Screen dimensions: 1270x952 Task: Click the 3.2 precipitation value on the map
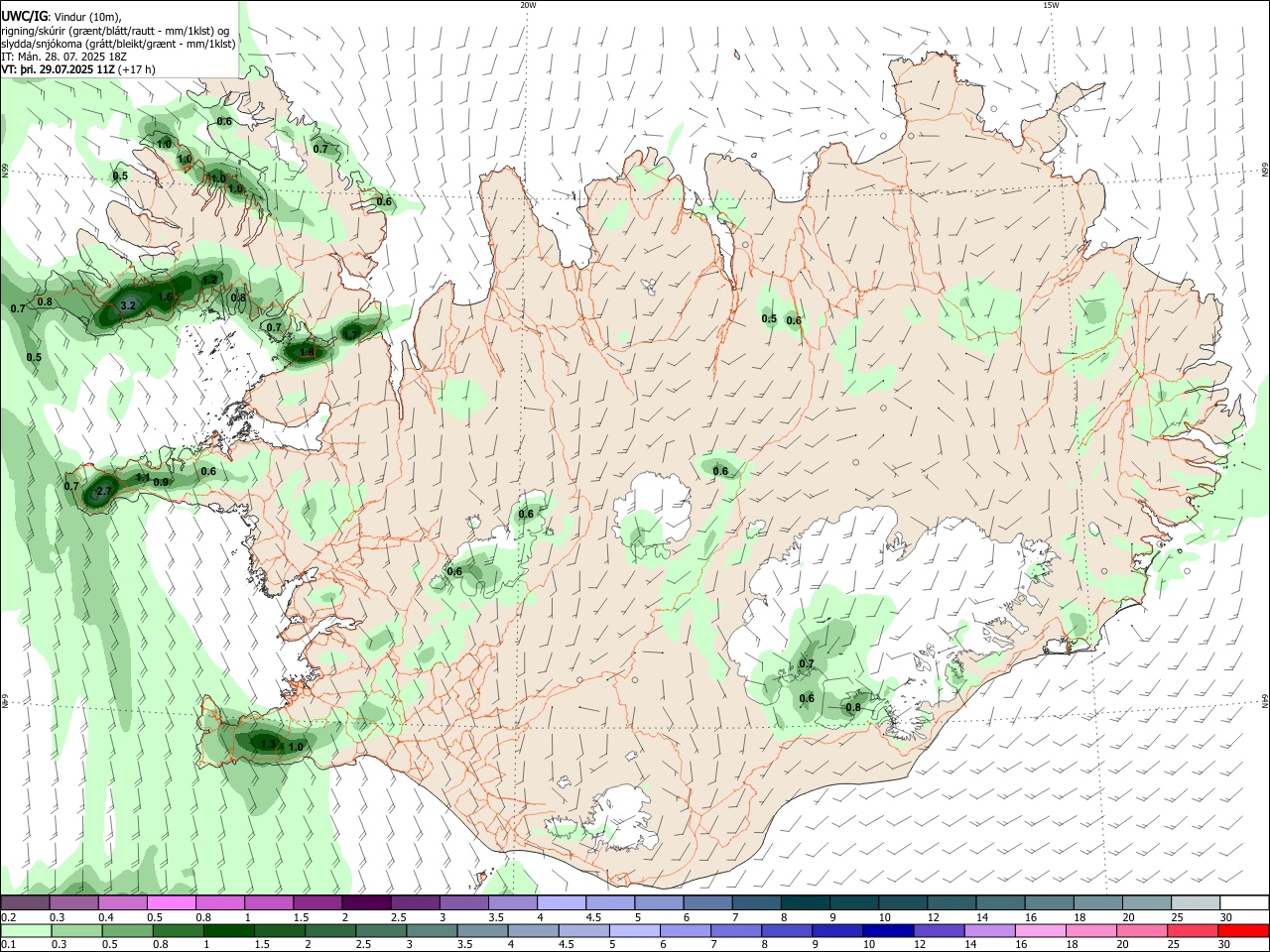pyautogui.click(x=128, y=306)
